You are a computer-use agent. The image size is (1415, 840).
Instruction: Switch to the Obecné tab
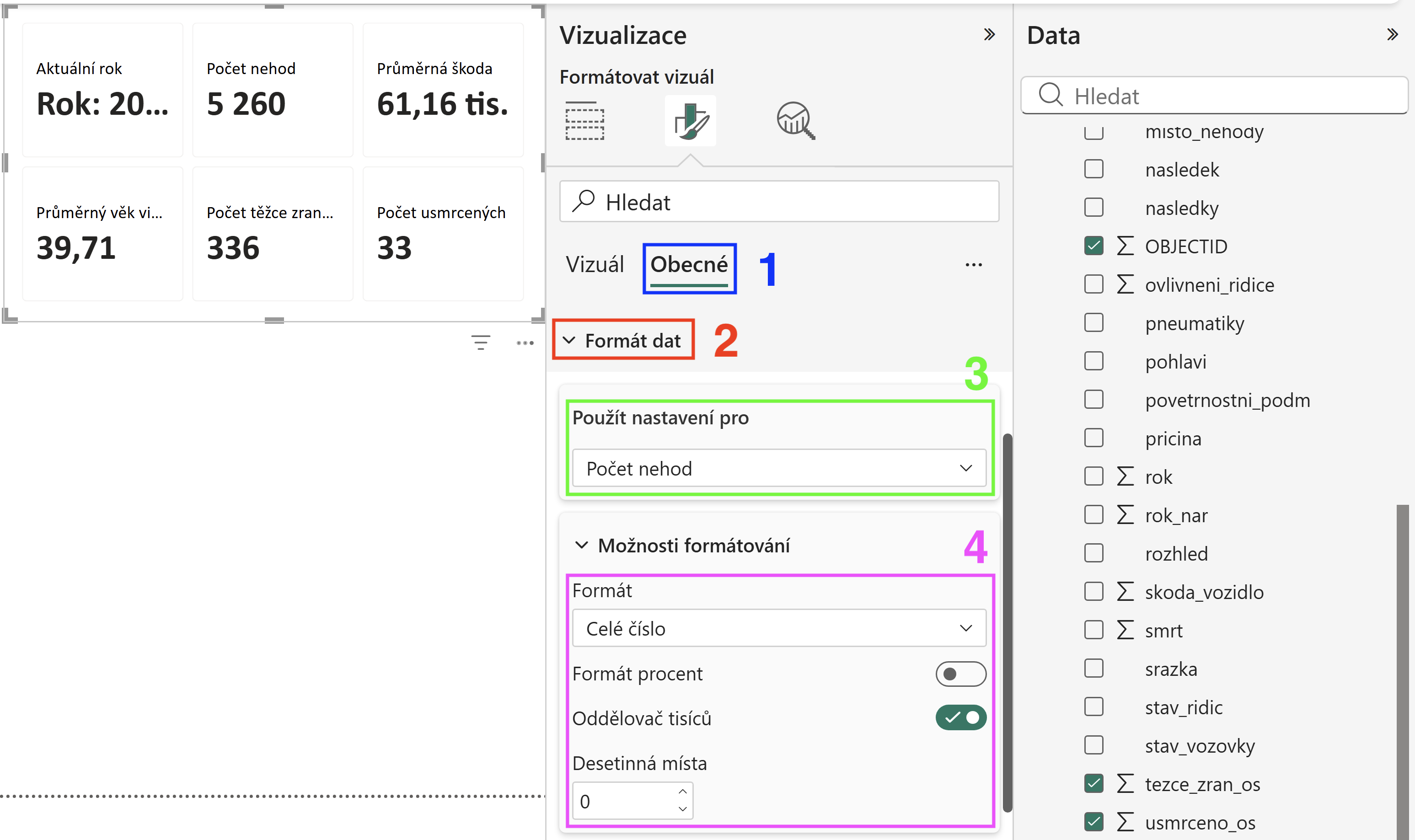[689, 264]
